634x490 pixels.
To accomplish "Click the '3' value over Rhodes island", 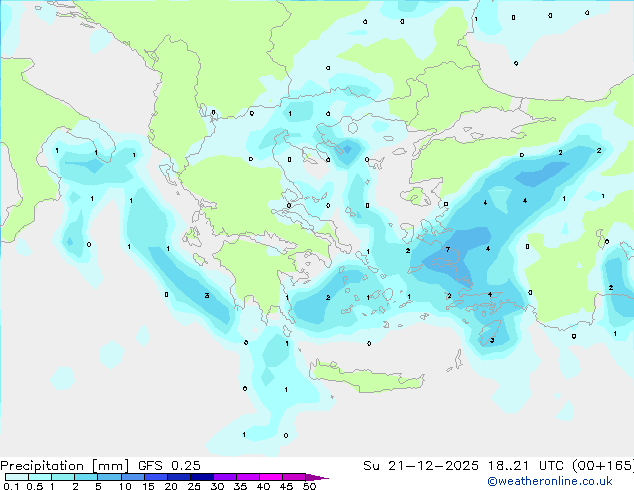I will [492, 340].
